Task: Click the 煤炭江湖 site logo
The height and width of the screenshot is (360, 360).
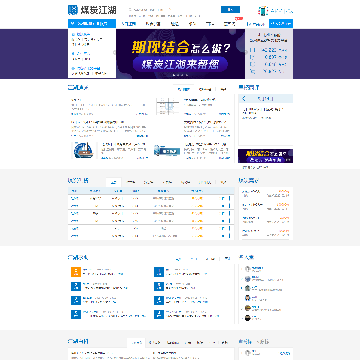Action: tap(92, 10)
